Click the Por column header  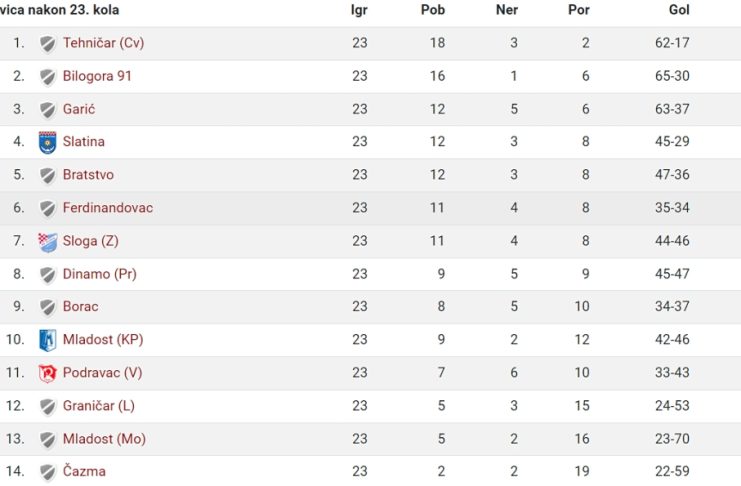(x=579, y=10)
